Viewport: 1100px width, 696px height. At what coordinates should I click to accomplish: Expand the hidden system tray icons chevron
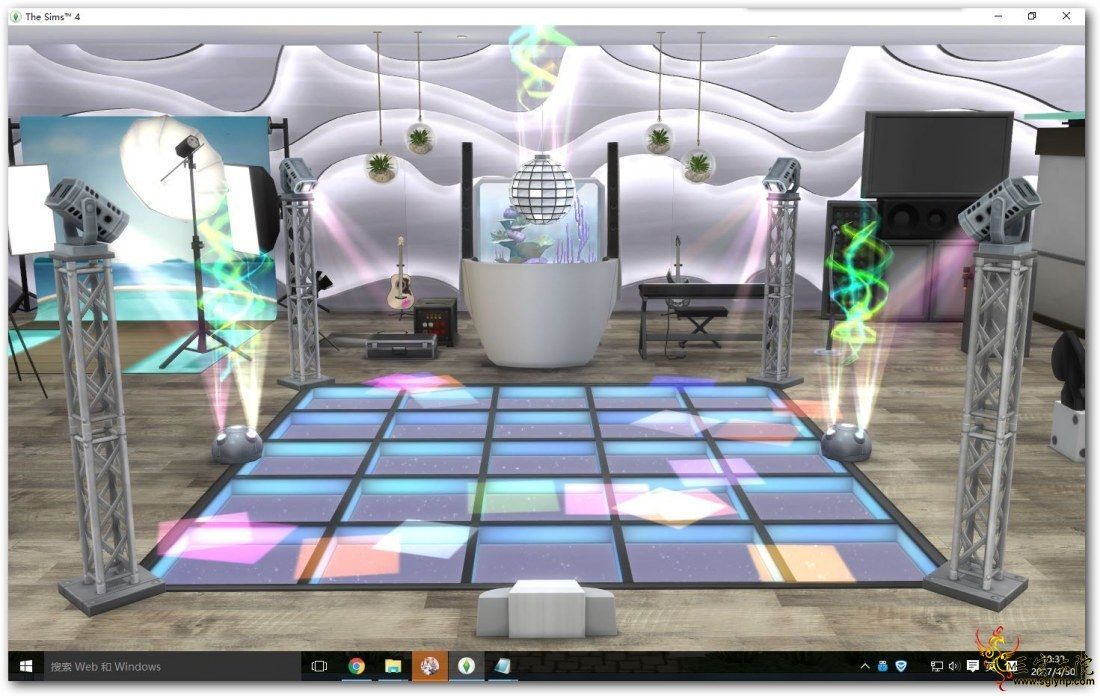click(865, 666)
